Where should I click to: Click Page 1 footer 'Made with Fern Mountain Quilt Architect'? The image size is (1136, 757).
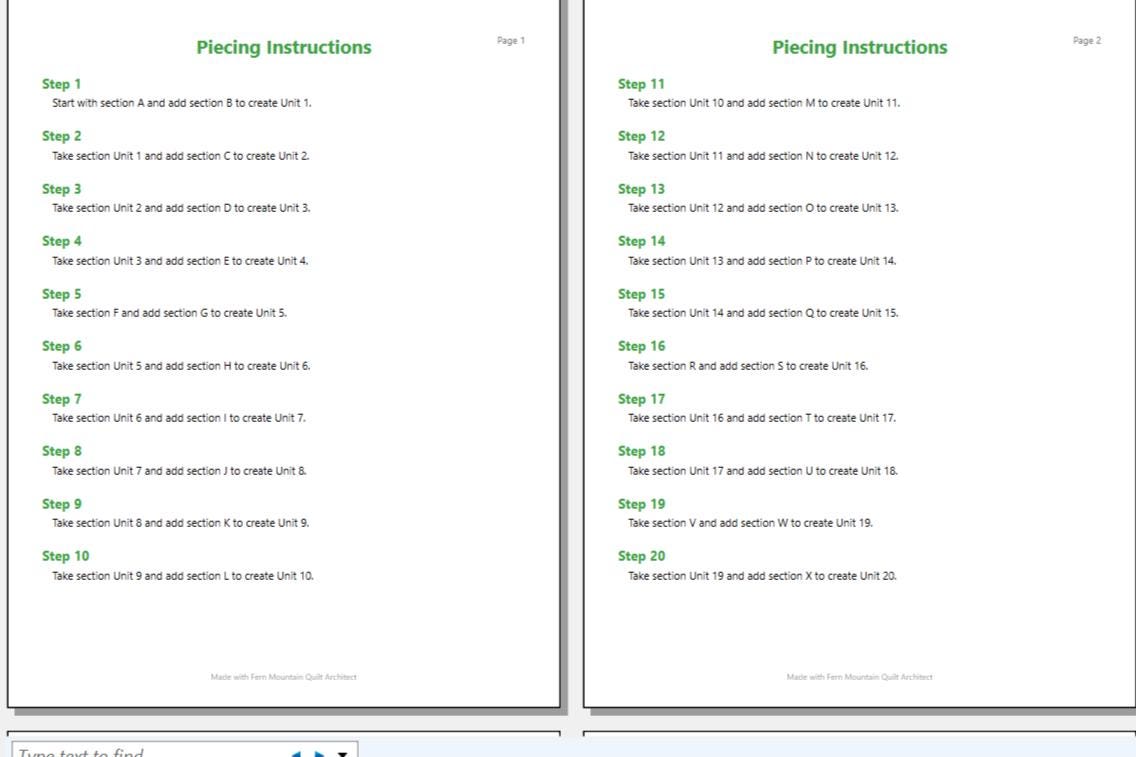point(284,677)
